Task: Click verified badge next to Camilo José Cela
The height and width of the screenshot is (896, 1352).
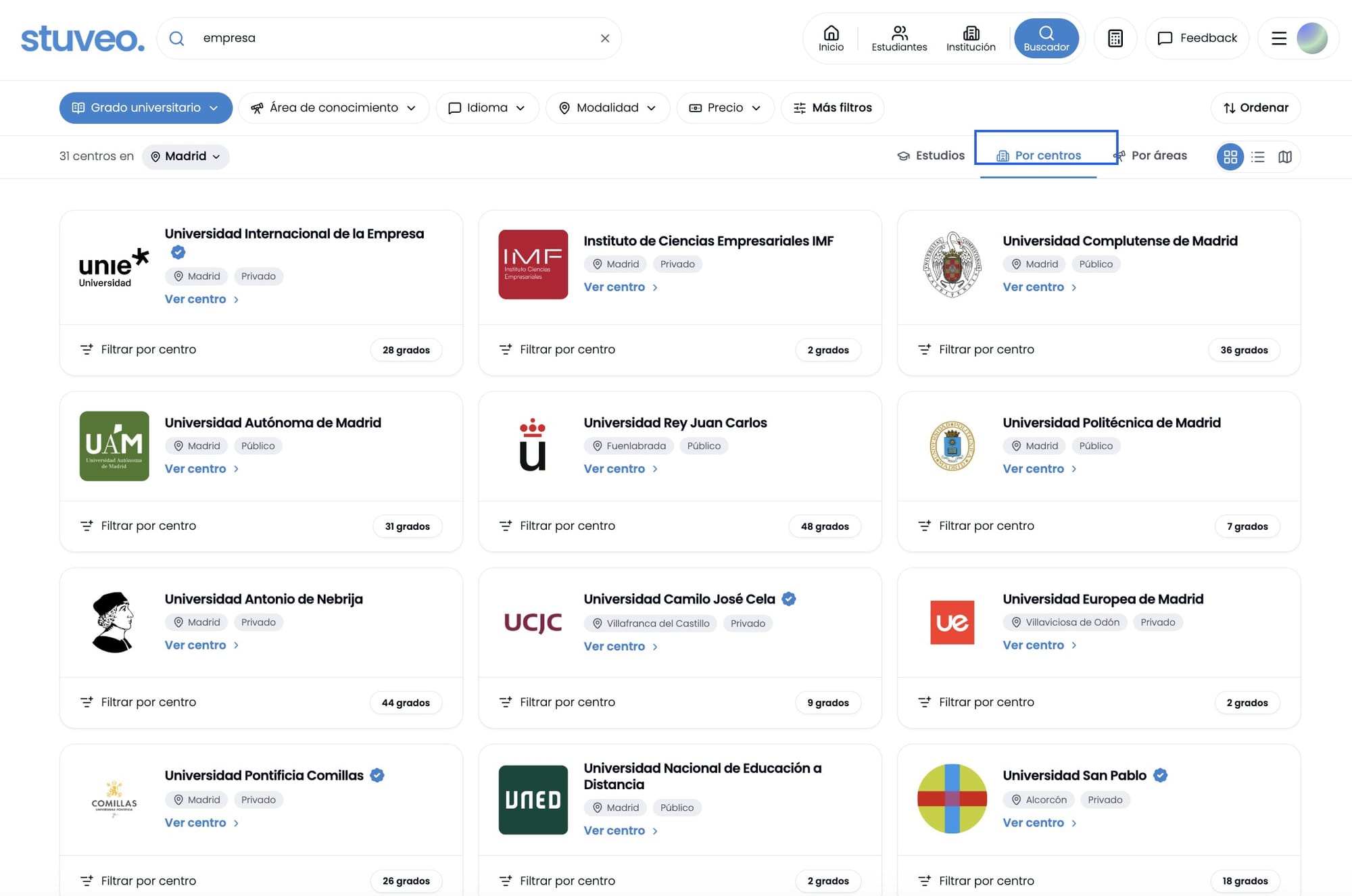Action: [x=789, y=599]
